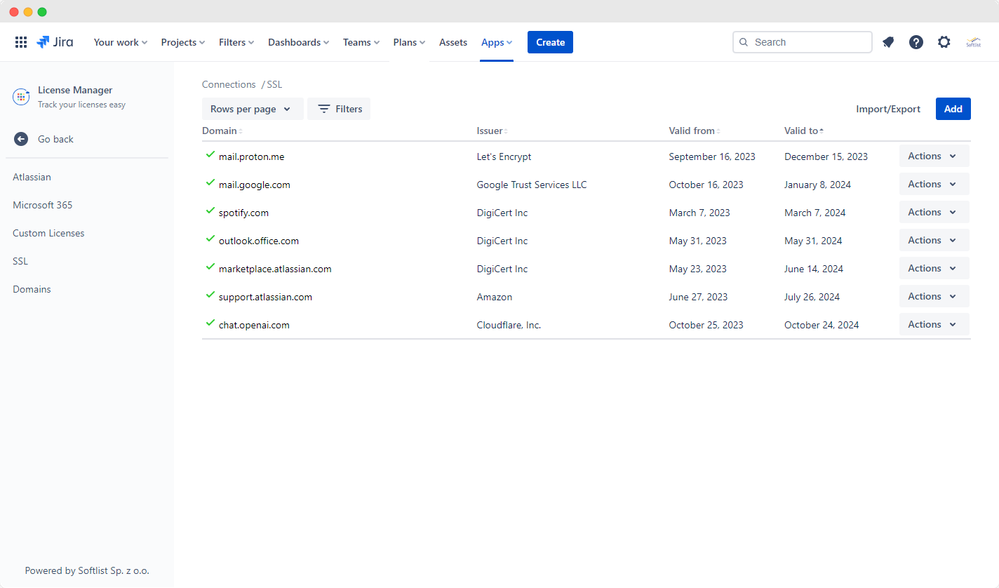Open Actions dropdown for mail.google.com
Screen dimensions: 999x588
[x=934, y=184]
